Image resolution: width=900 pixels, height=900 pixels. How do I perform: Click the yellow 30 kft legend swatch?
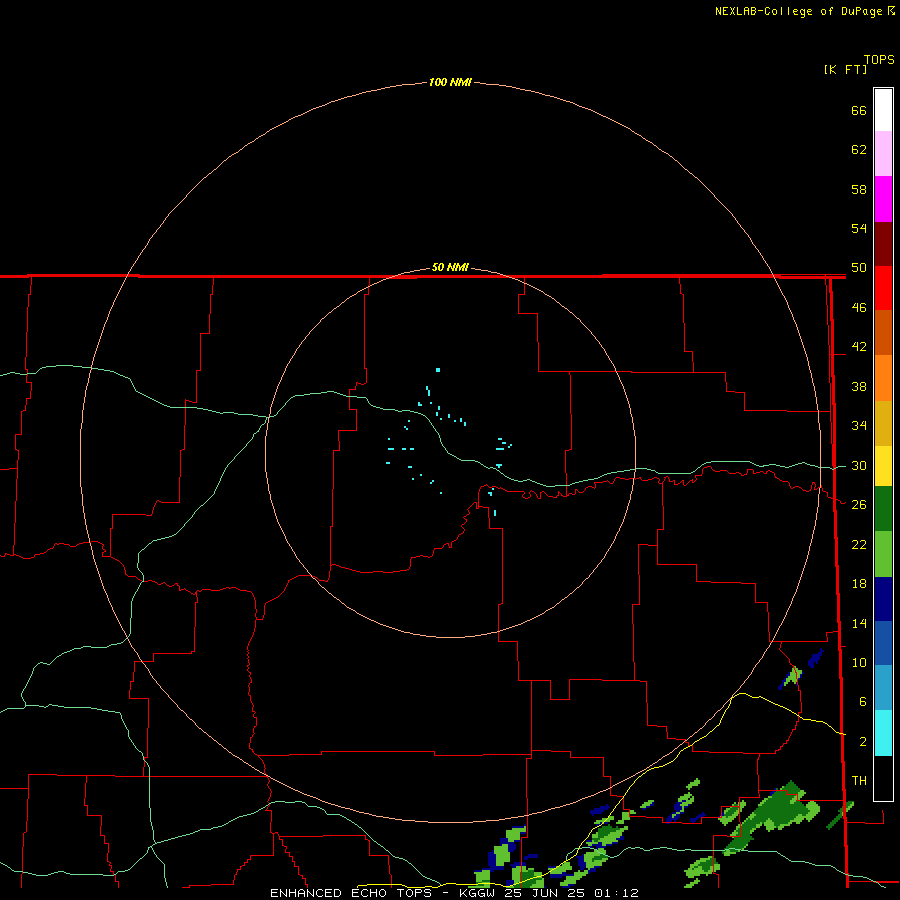click(883, 466)
